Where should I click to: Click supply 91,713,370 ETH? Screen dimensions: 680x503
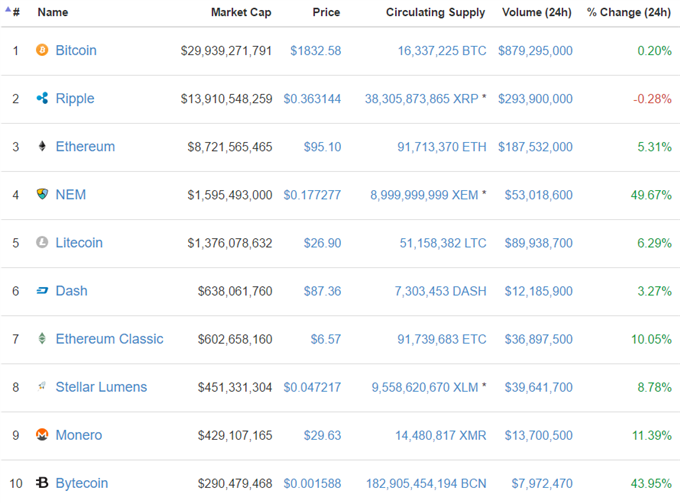pyautogui.click(x=442, y=147)
